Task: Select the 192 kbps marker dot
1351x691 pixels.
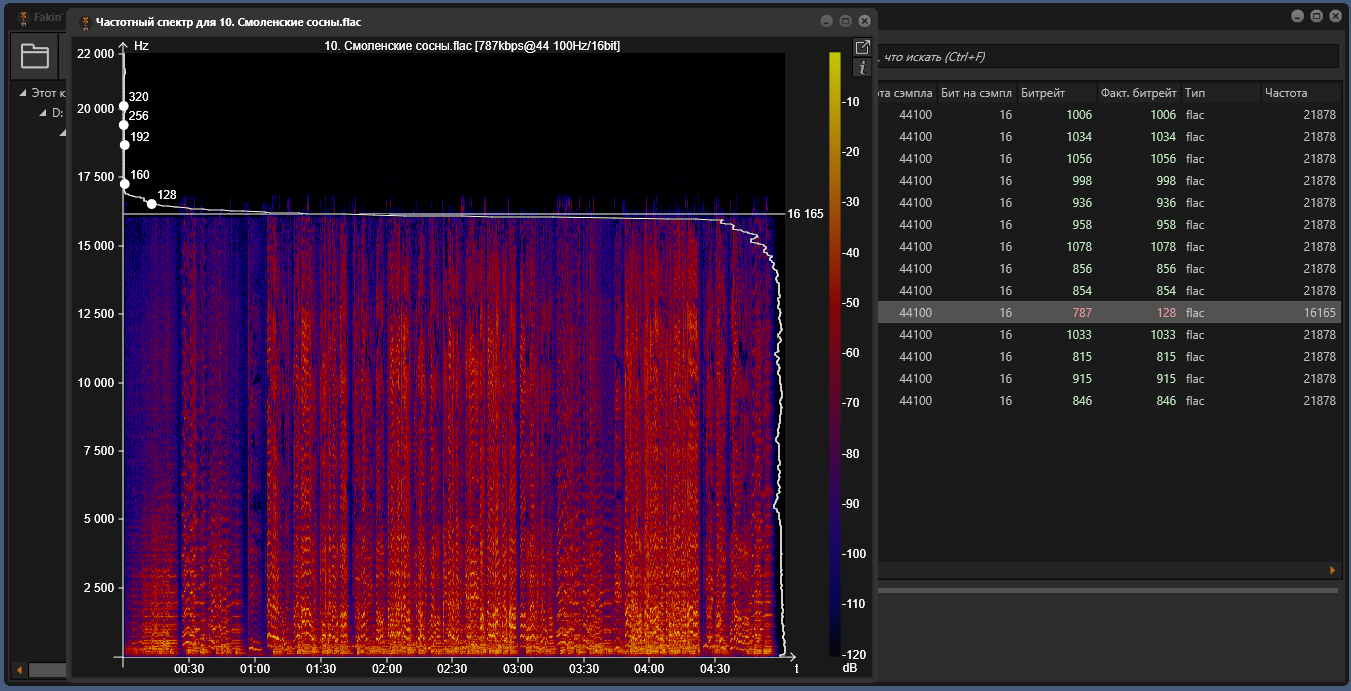Action: tap(125, 145)
